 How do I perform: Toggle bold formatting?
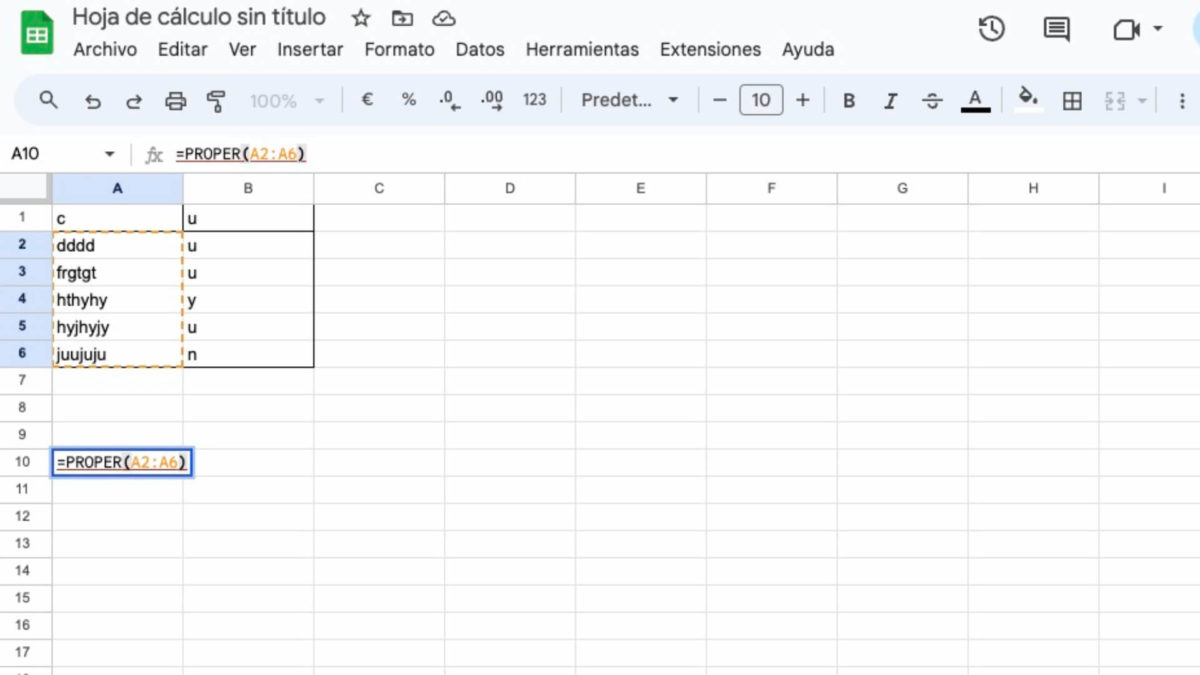(x=849, y=101)
